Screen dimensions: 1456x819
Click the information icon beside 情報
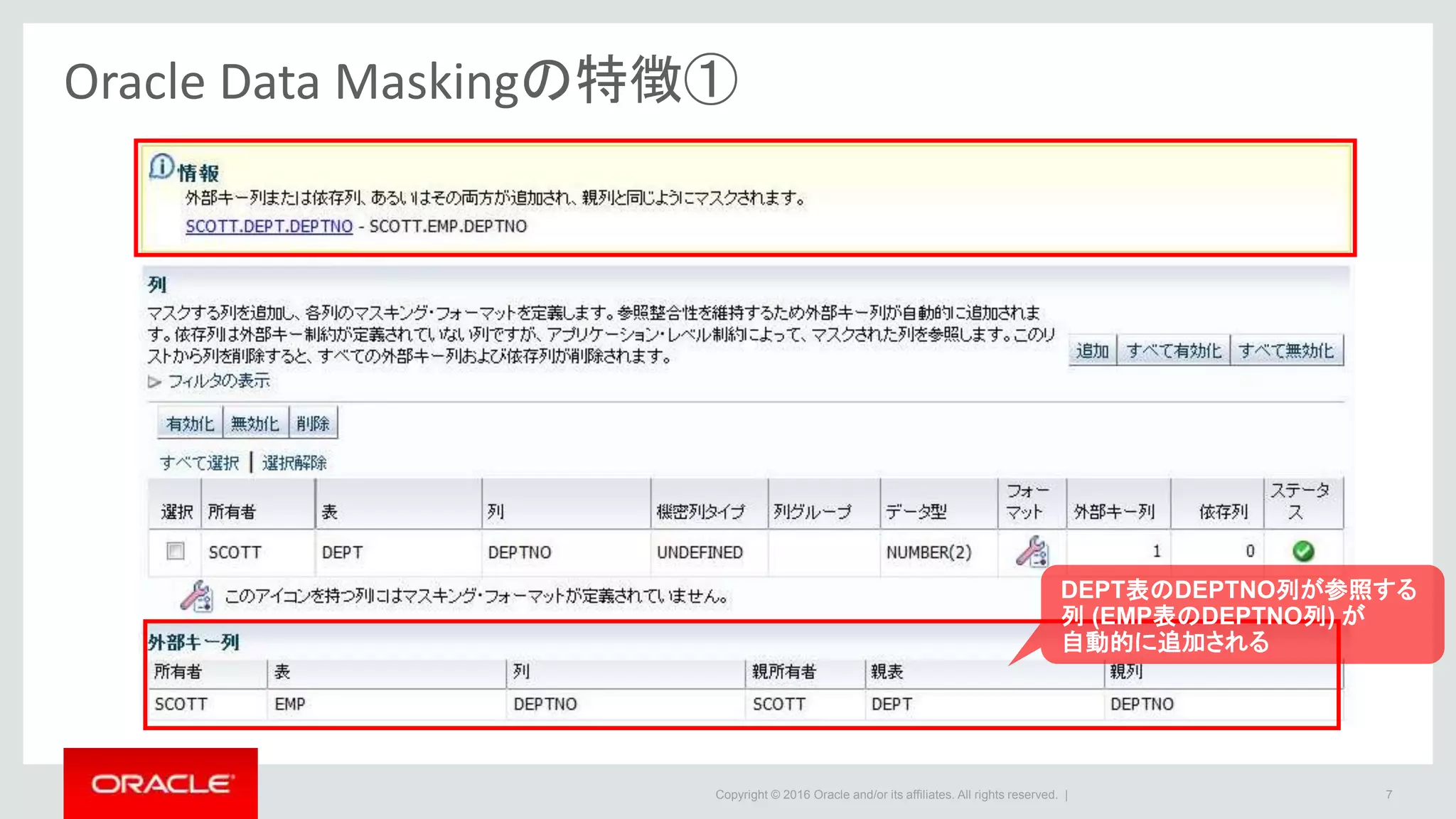point(161,167)
